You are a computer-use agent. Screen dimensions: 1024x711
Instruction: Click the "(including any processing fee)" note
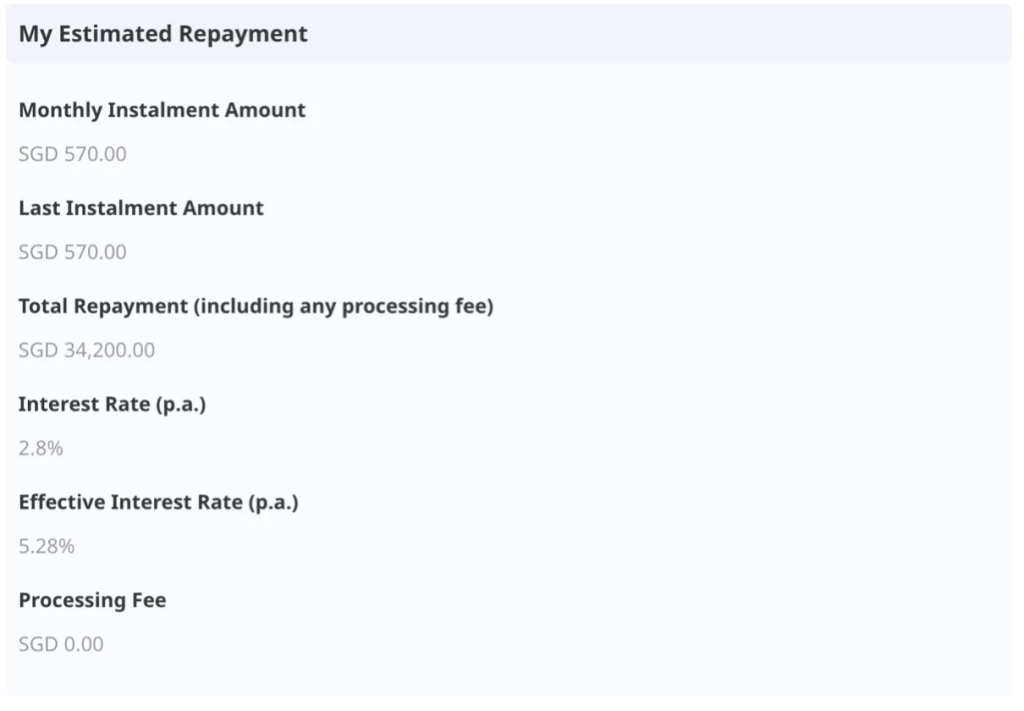(x=344, y=306)
